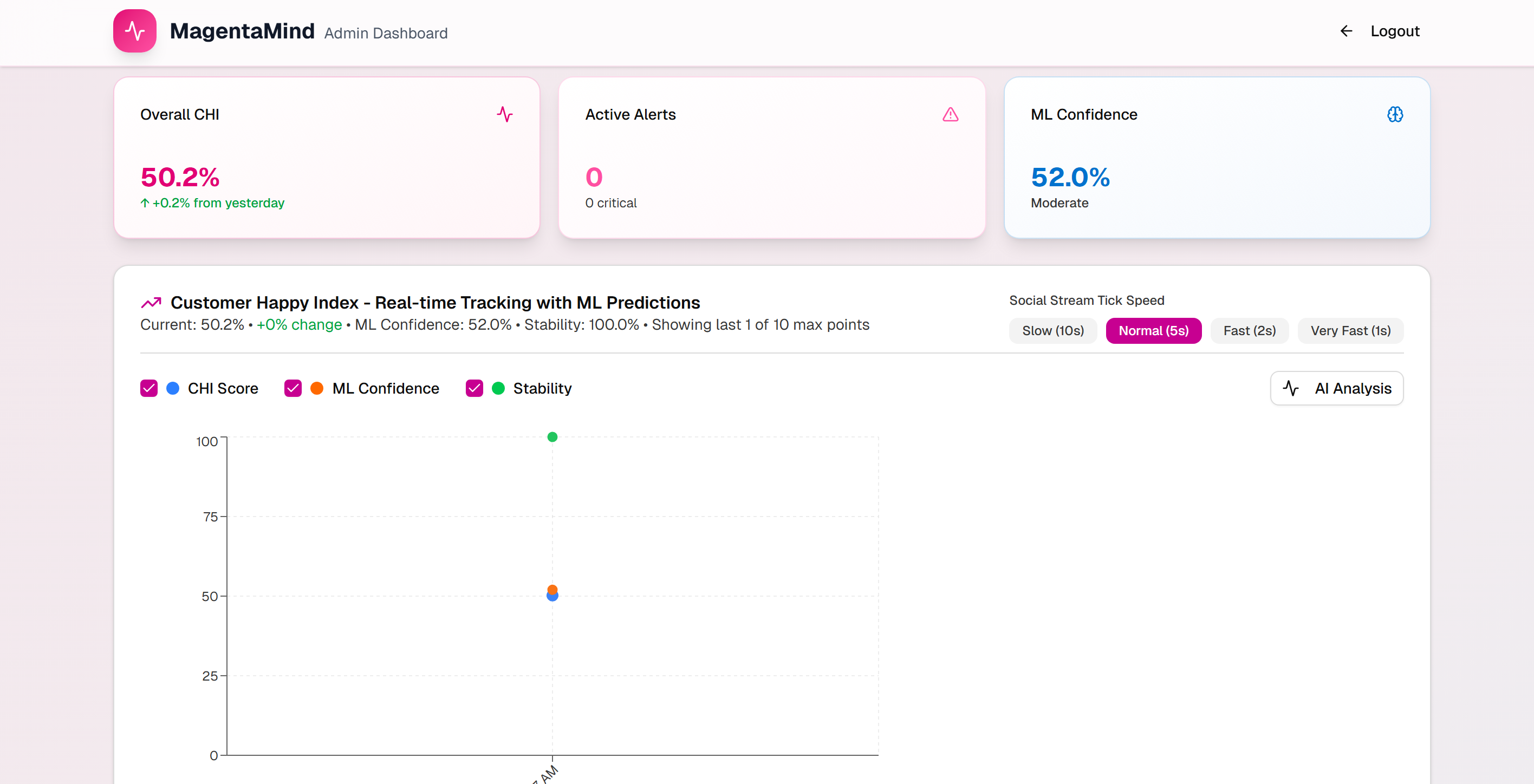Log out using the Logout link
Viewport: 1534px width, 784px height.
pyautogui.click(x=1394, y=31)
